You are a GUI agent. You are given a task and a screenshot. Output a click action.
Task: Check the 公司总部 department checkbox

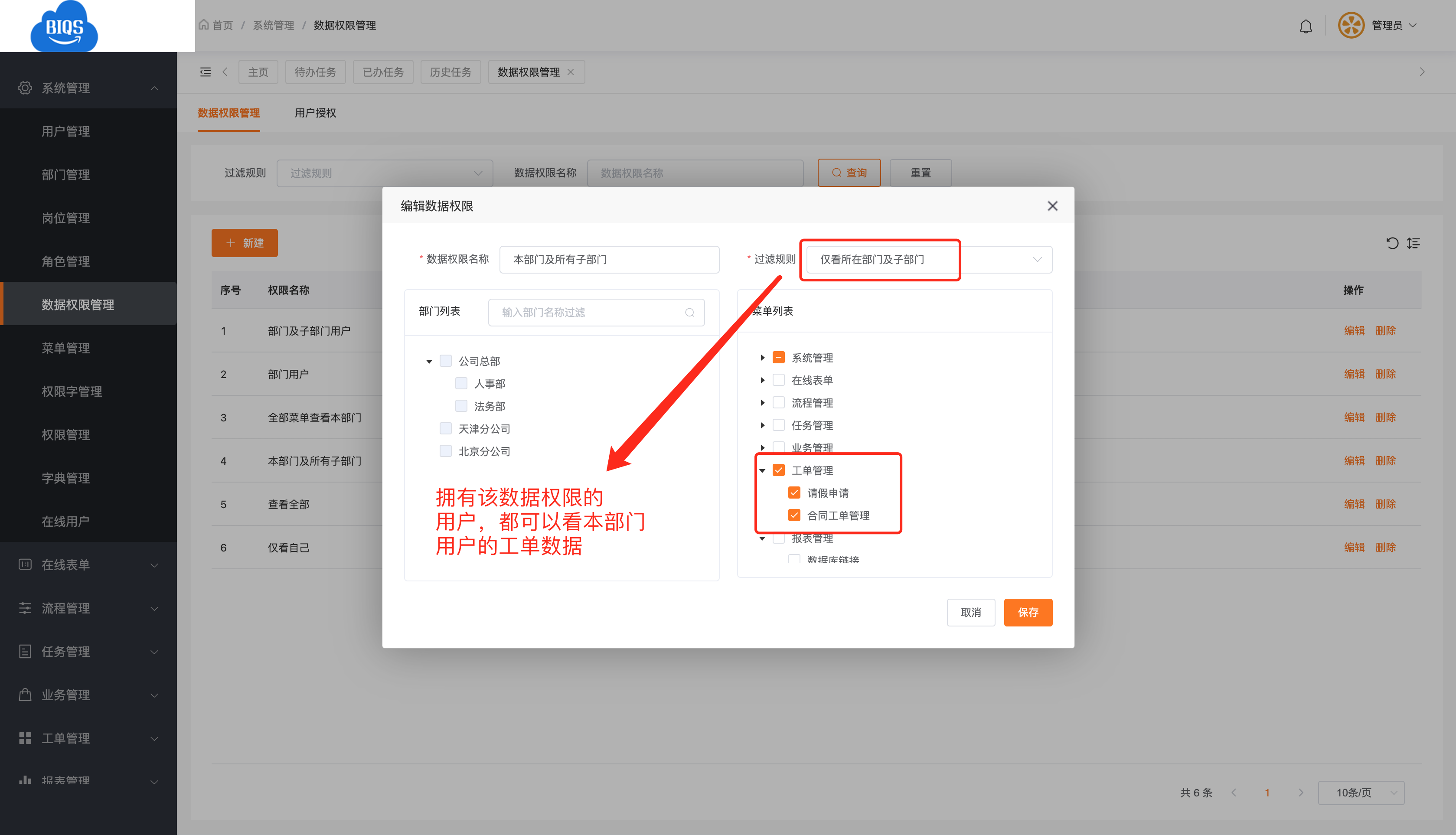(x=446, y=361)
